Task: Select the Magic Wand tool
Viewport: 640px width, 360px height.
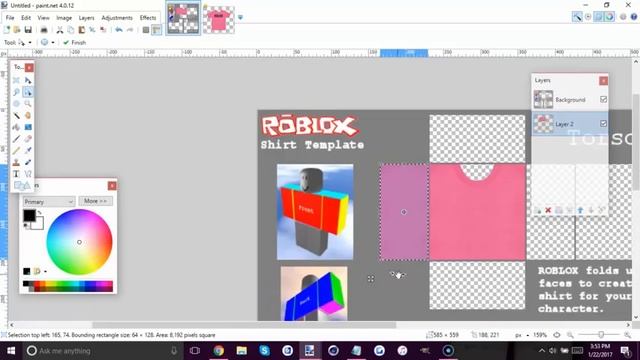Action: 16,116
